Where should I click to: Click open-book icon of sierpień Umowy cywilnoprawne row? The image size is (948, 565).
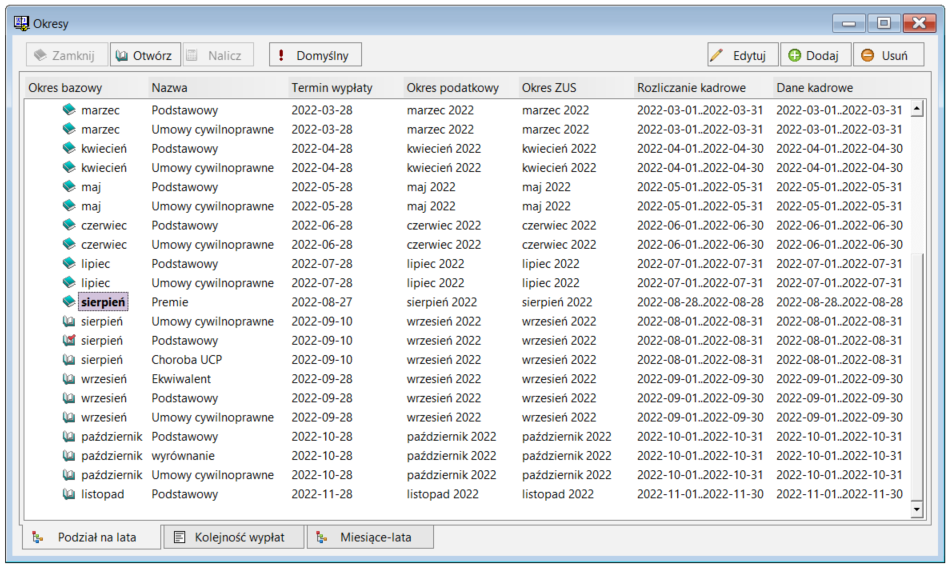click(70, 321)
